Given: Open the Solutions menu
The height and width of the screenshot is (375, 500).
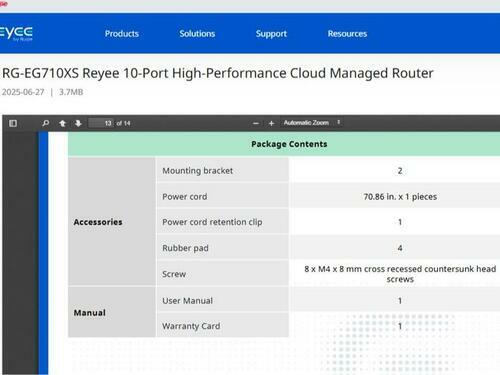Looking at the screenshot, I should tap(197, 34).
